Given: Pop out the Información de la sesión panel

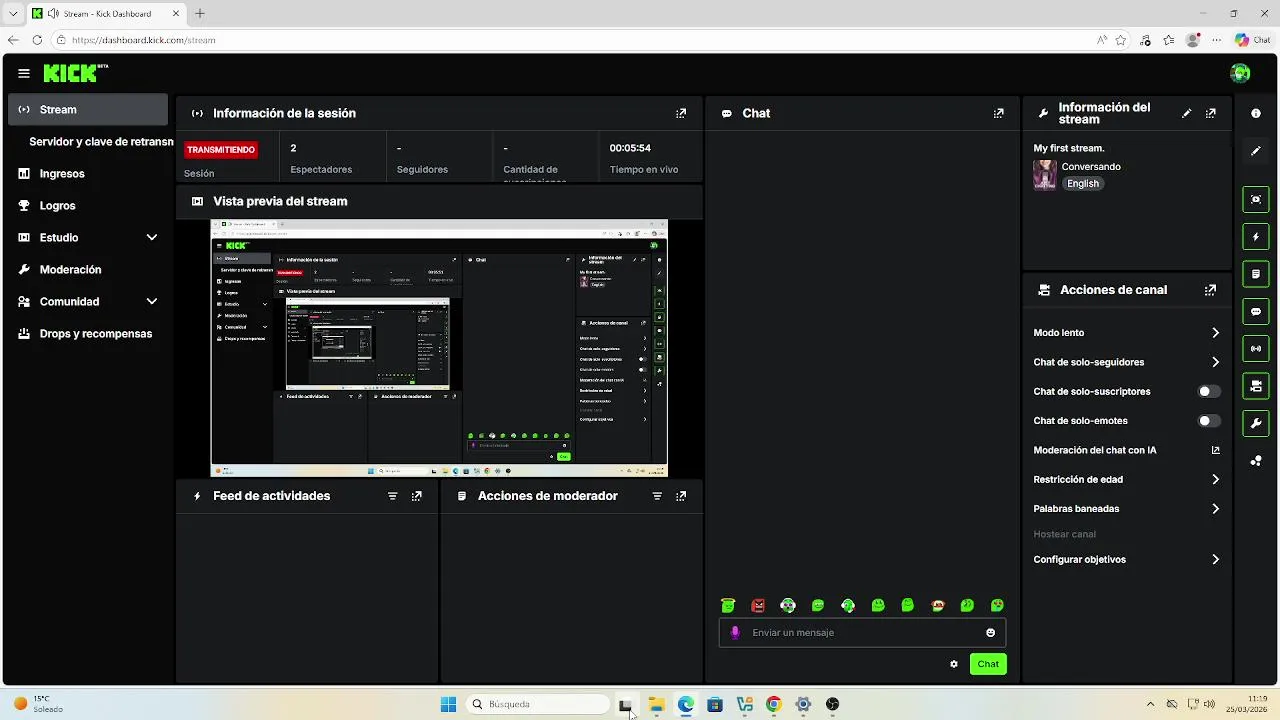Looking at the screenshot, I should [681, 113].
